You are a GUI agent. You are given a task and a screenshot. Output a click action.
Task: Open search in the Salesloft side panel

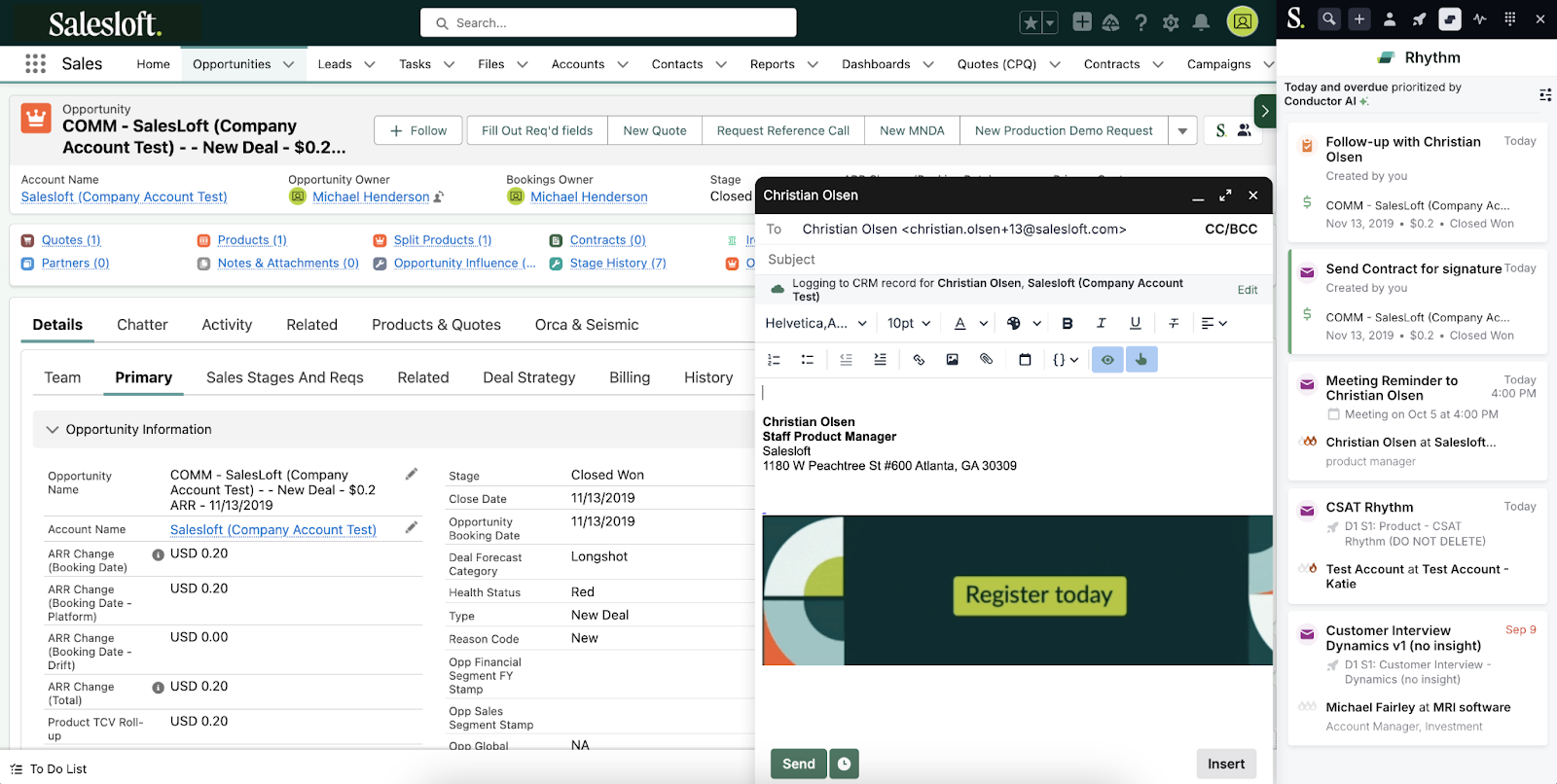[x=1329, y=18]
